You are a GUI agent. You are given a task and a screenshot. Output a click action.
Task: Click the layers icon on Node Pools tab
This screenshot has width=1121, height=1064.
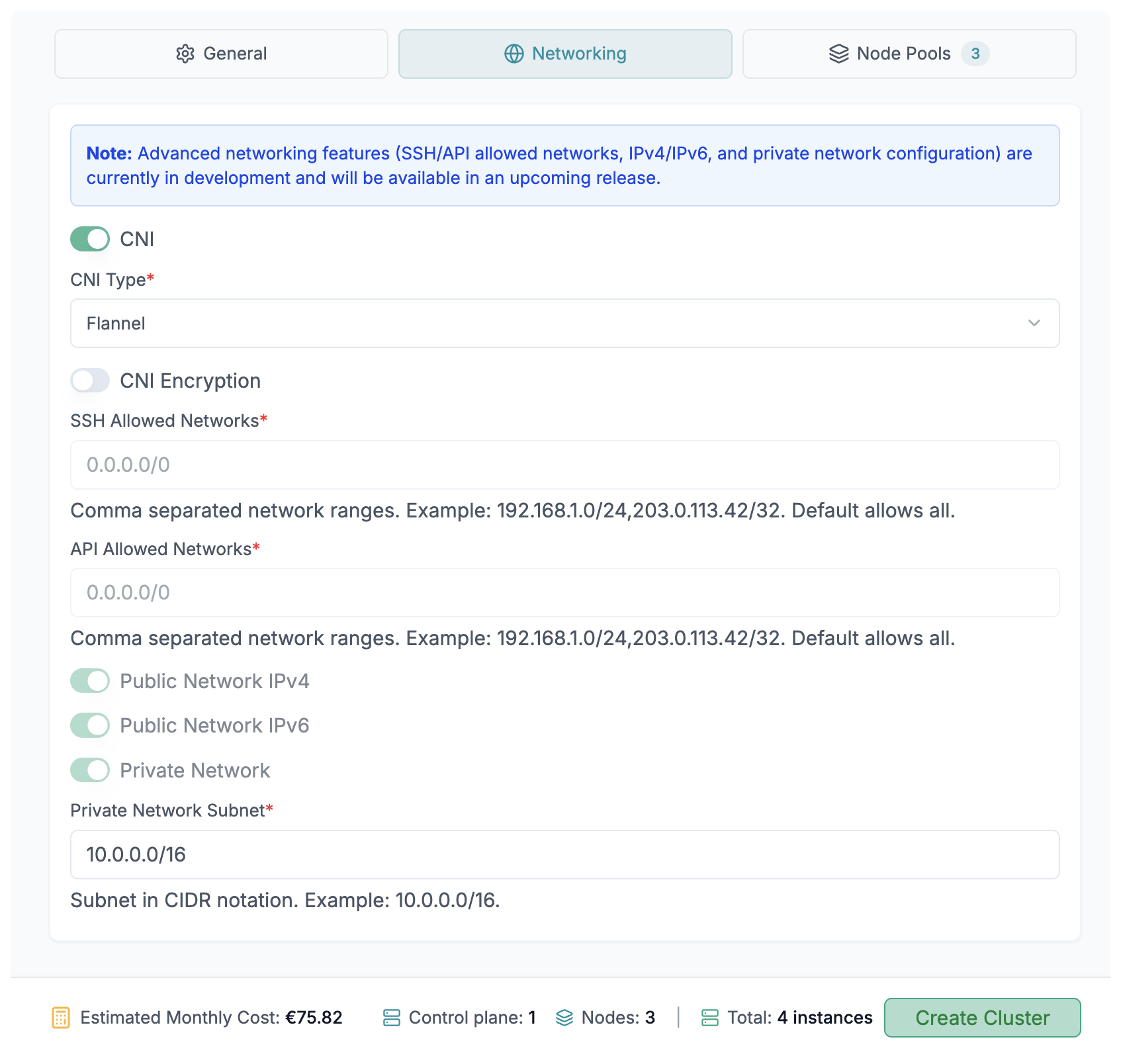click(x=838, y=54)
